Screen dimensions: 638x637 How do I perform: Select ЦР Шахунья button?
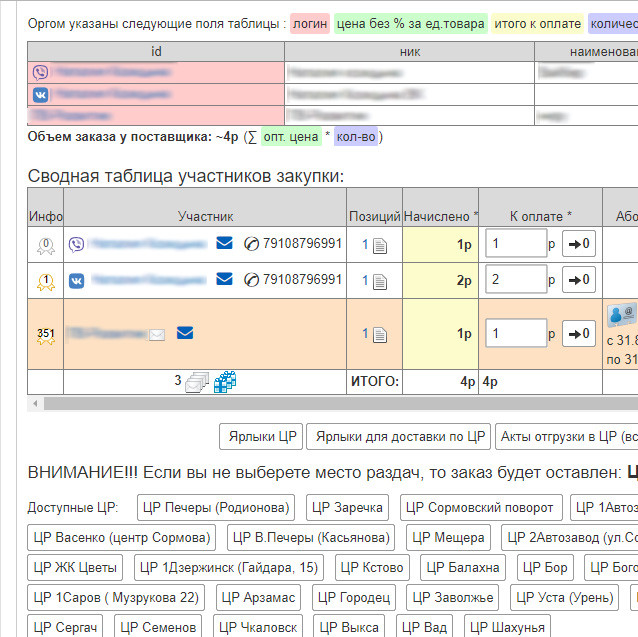(507, 626)
